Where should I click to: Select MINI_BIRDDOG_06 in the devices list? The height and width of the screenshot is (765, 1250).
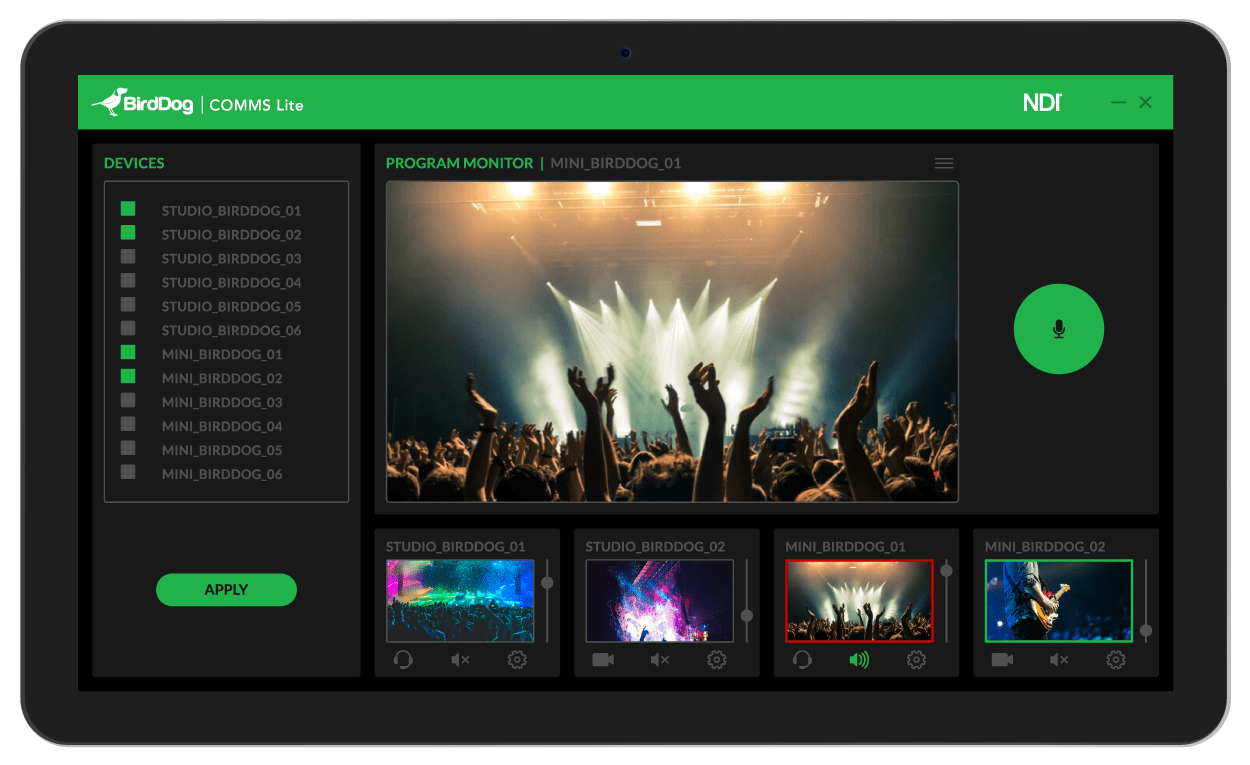pyautogui.click(x=222, y=474)
